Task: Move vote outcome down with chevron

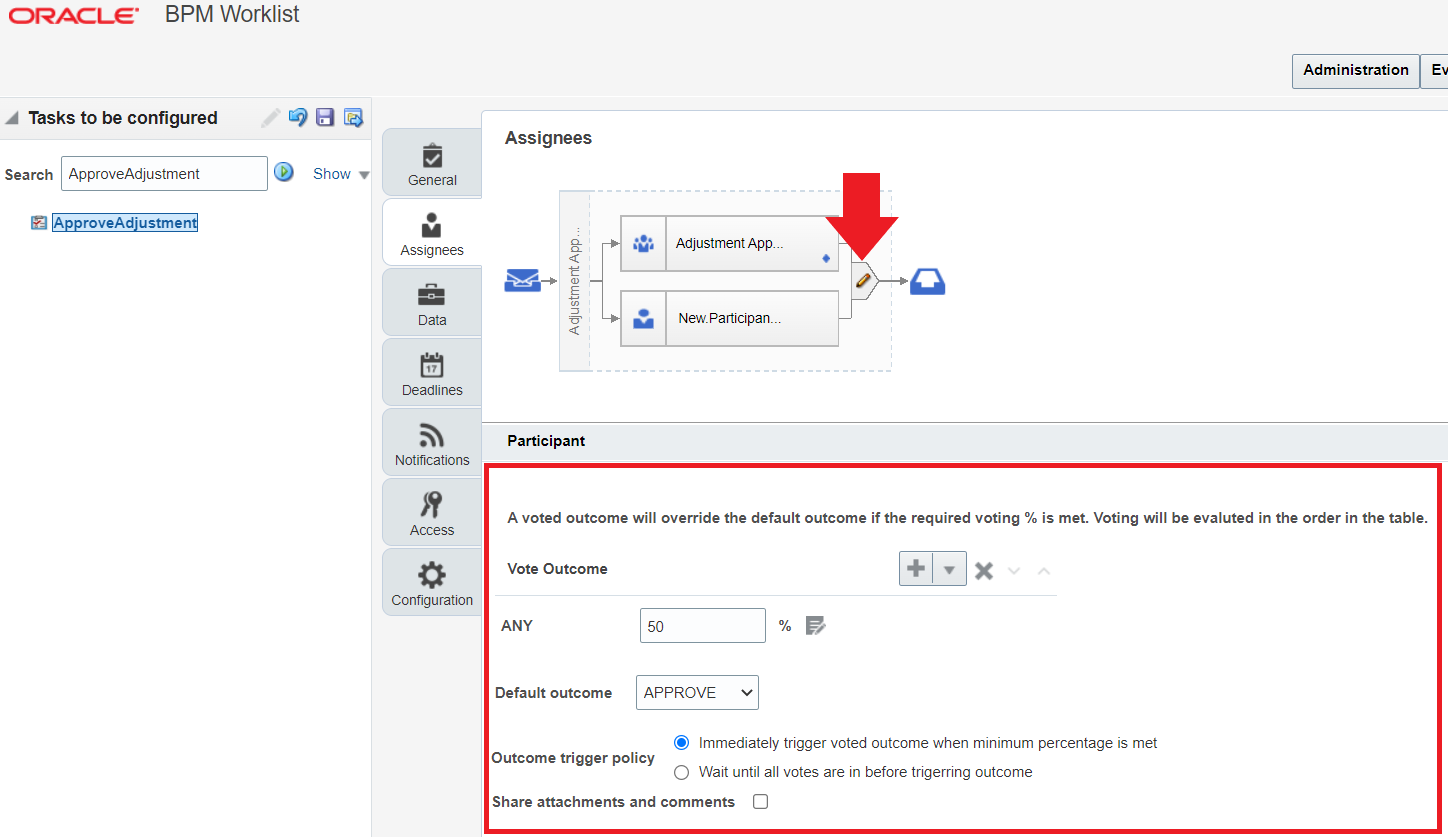Action: [x=1014, y=570]
